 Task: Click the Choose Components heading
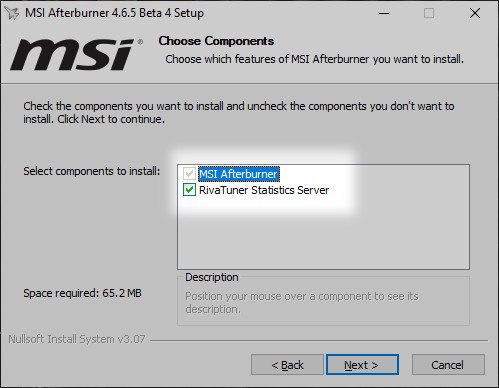tap(216, 41)
